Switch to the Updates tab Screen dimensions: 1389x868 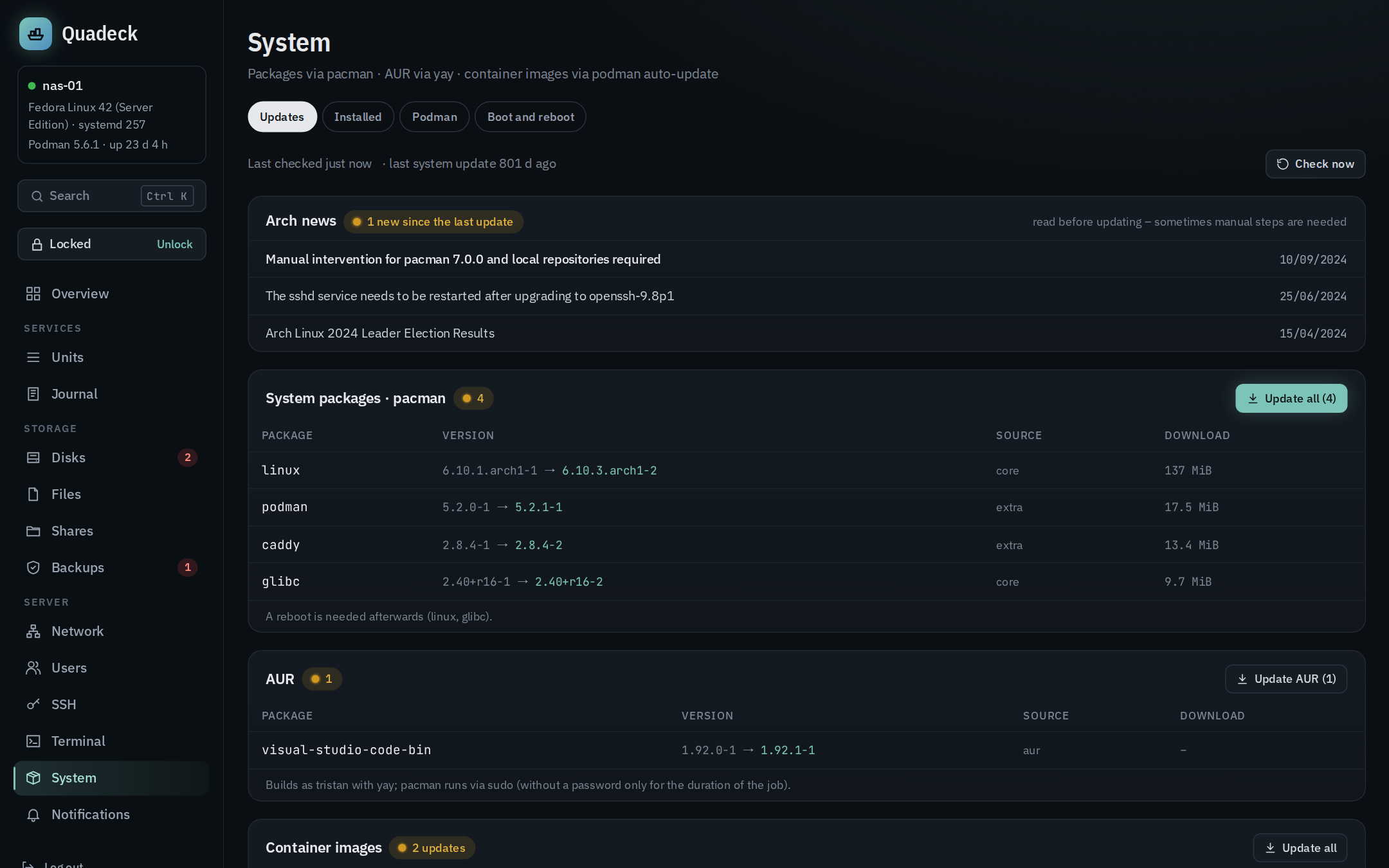click(x=282, y=117)
